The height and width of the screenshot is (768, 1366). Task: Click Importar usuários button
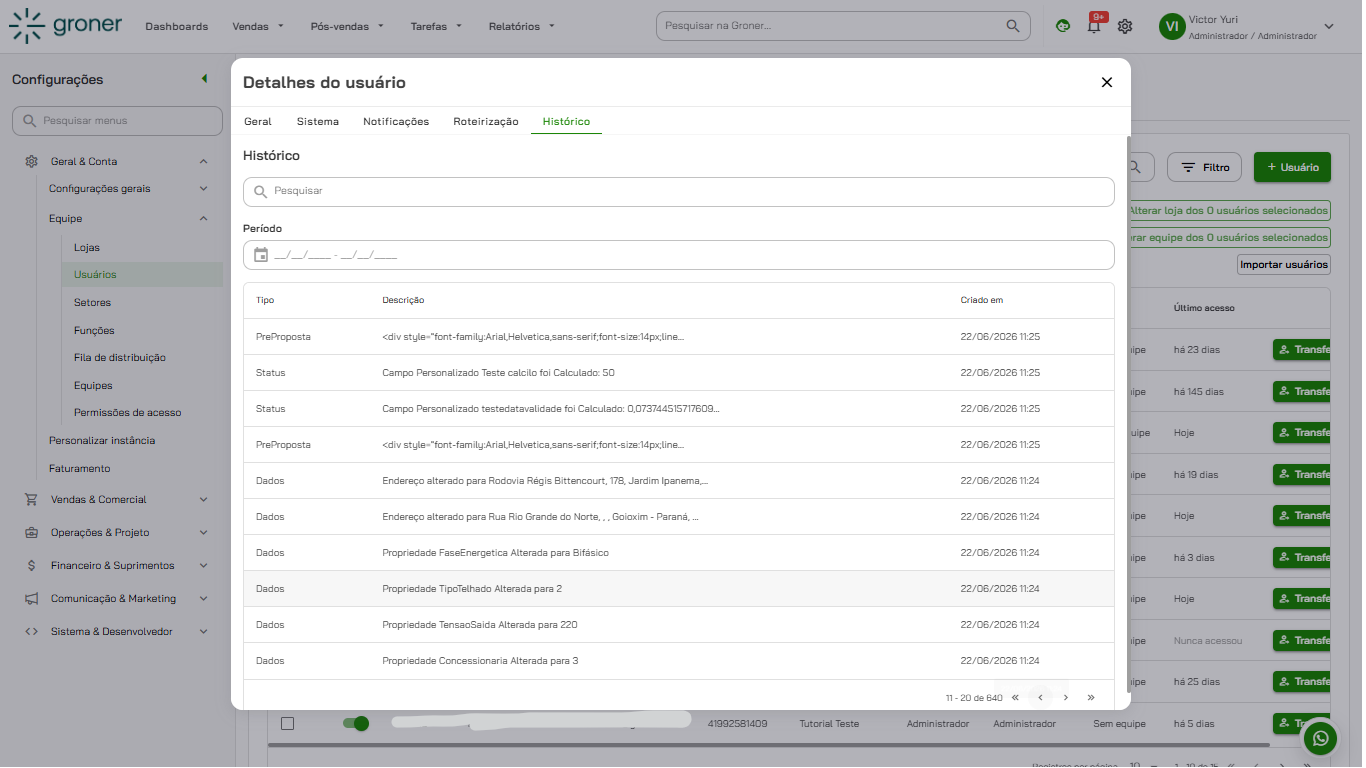pyautogui.click(x=1284, y=264)
